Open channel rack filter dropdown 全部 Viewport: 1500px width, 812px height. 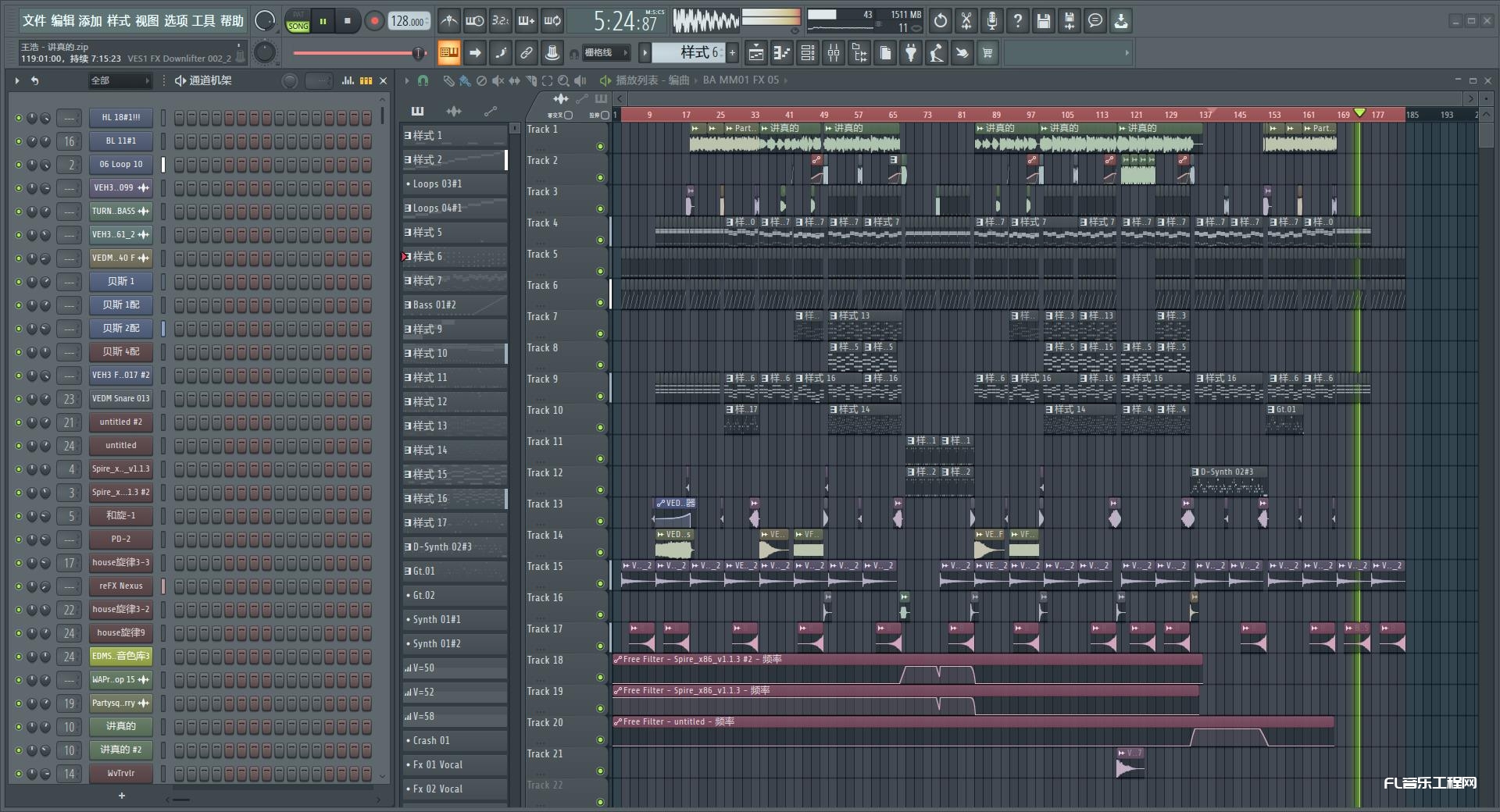119,80
